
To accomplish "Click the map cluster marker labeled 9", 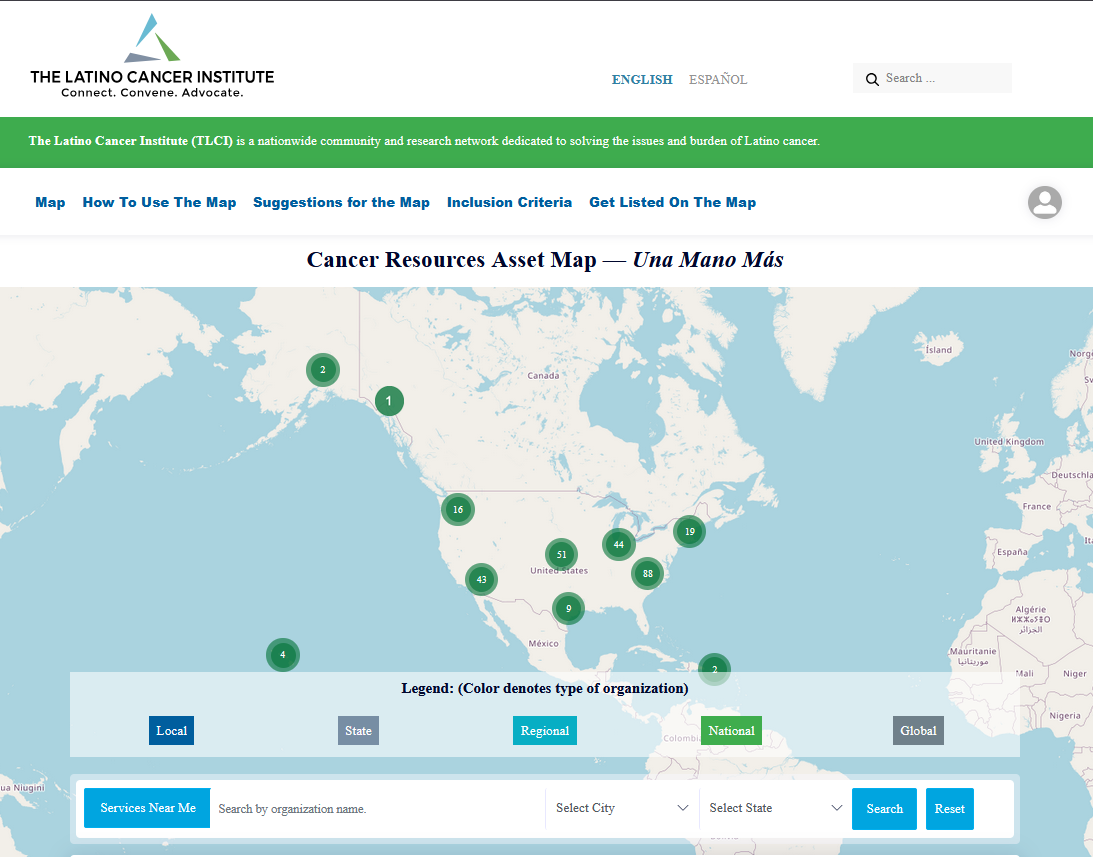I will point(568,608).
